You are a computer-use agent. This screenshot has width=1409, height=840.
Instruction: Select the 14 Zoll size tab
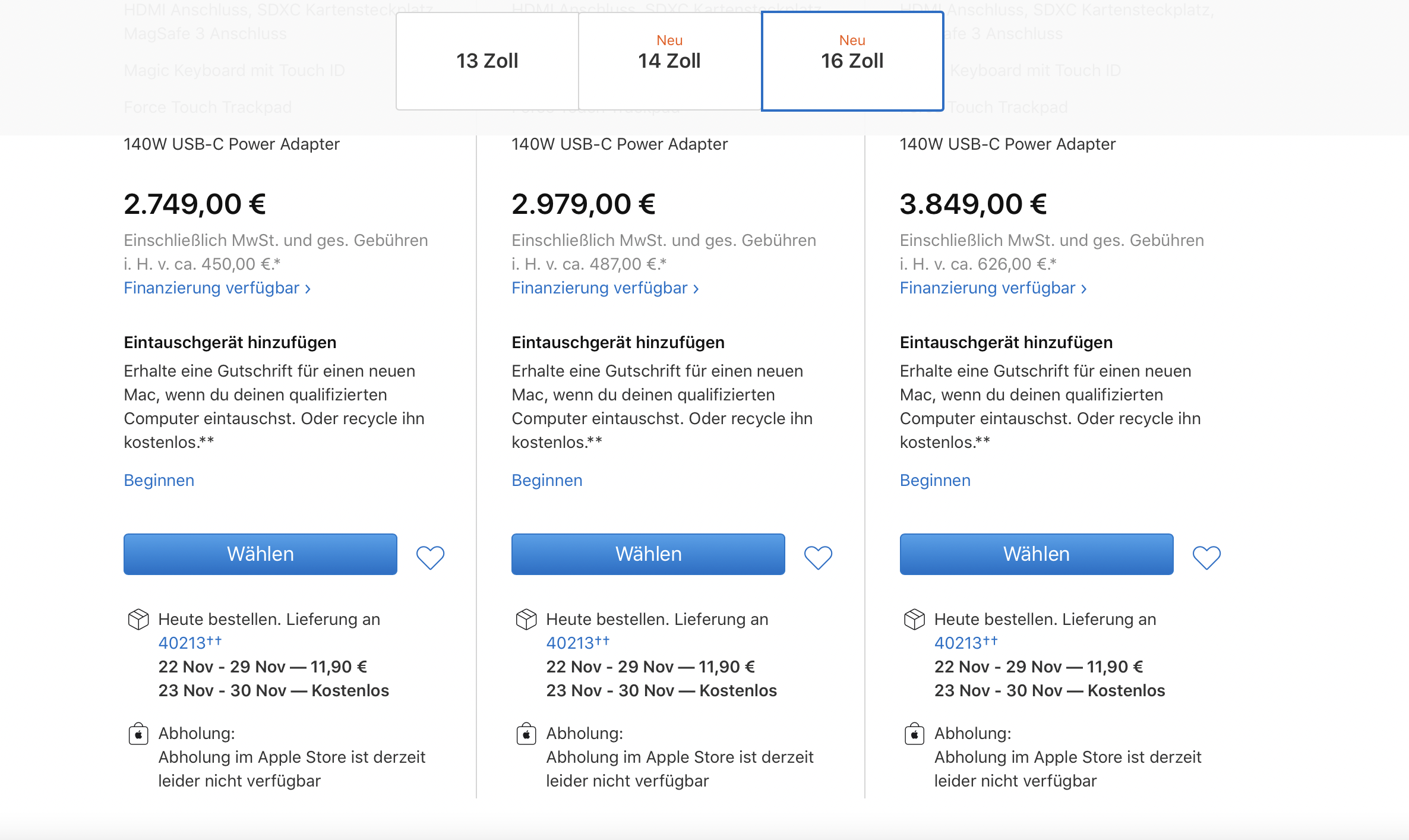(669, 61)
